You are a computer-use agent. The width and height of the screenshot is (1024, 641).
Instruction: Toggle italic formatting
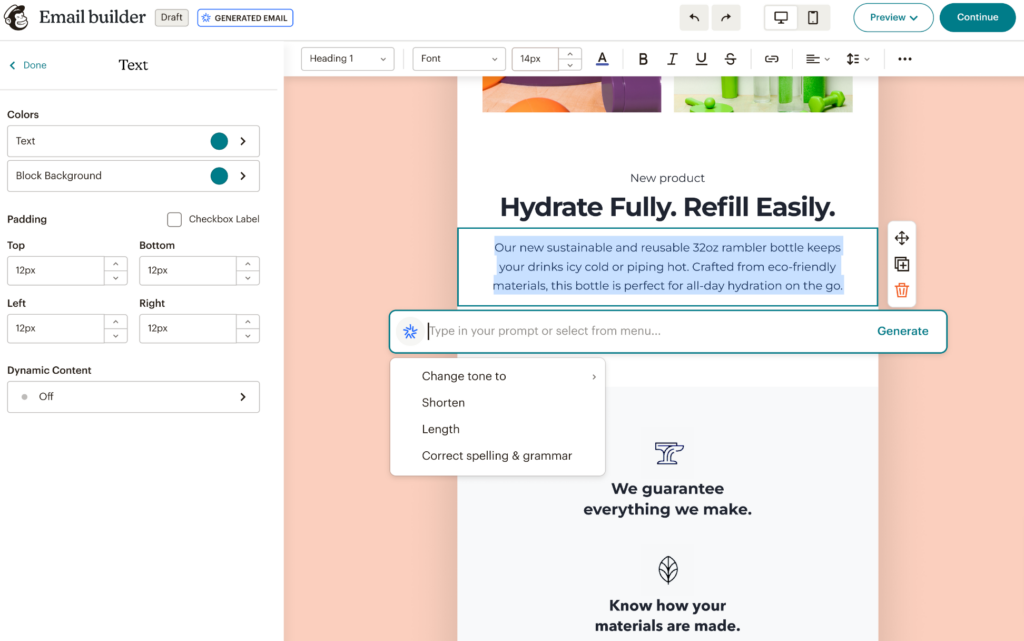coord(671,59)
